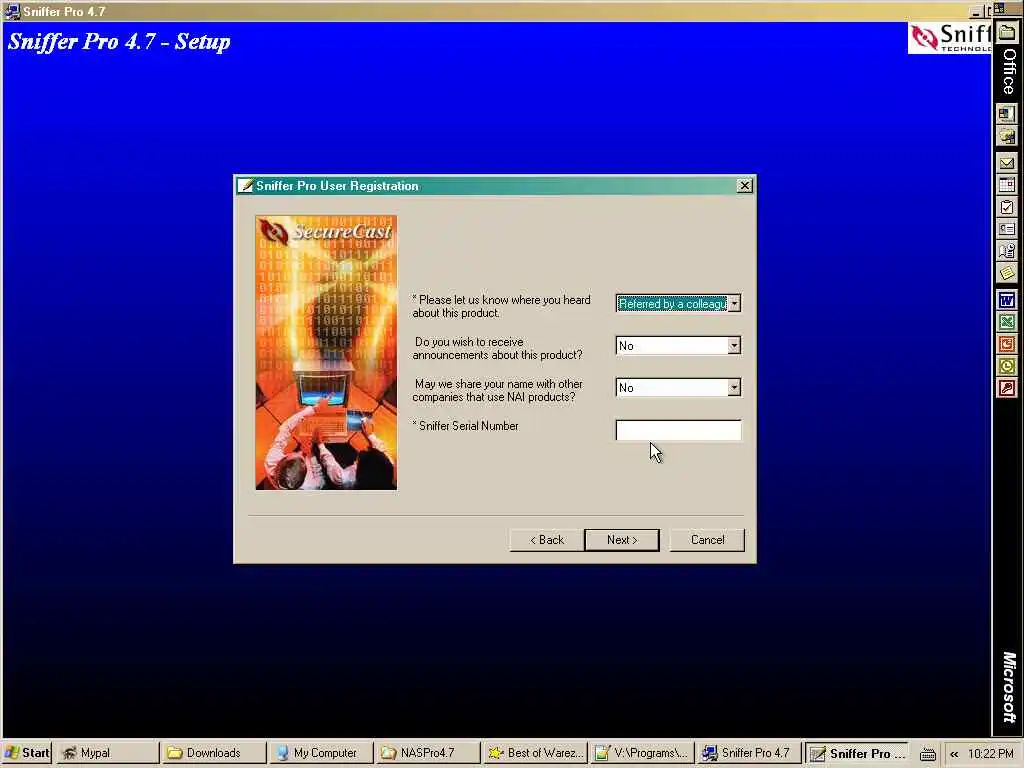Click the Windows Start button
The width and height of the screenshot is (1024, 768).
[27, 753]
